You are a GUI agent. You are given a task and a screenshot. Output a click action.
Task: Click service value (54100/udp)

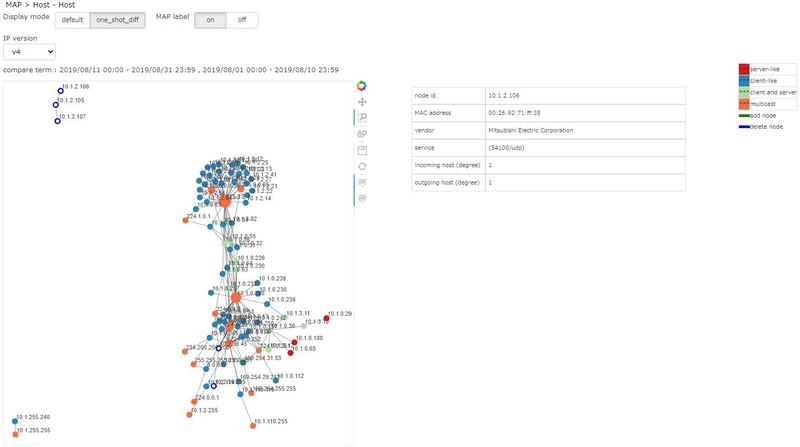click(585, 147)
